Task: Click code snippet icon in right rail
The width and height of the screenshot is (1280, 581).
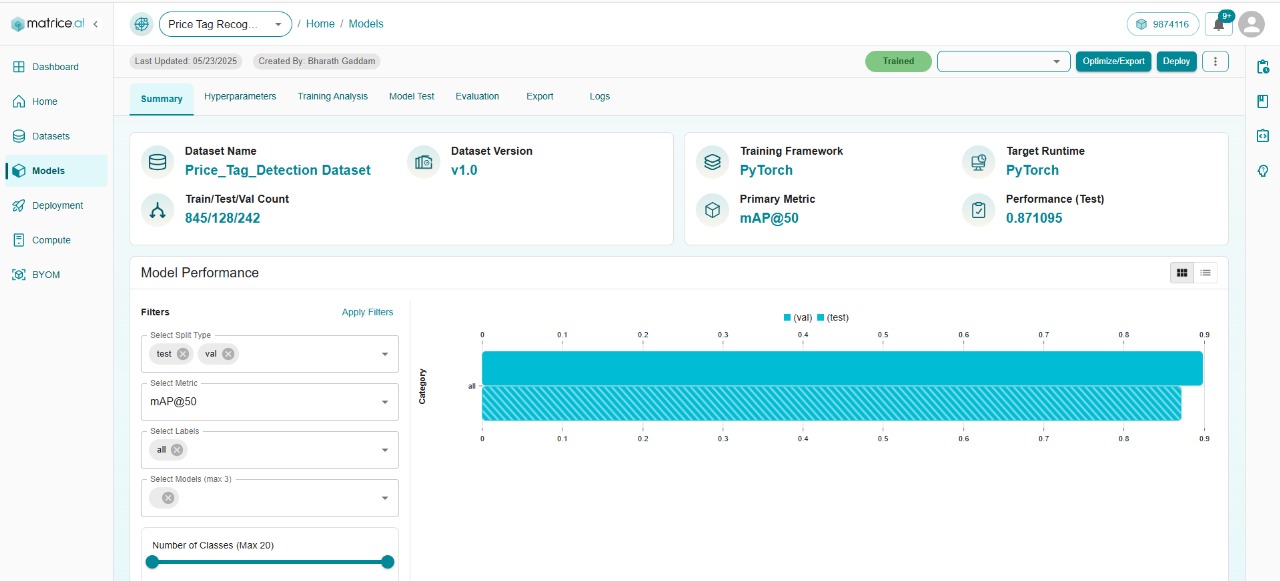Action: 1262,136
